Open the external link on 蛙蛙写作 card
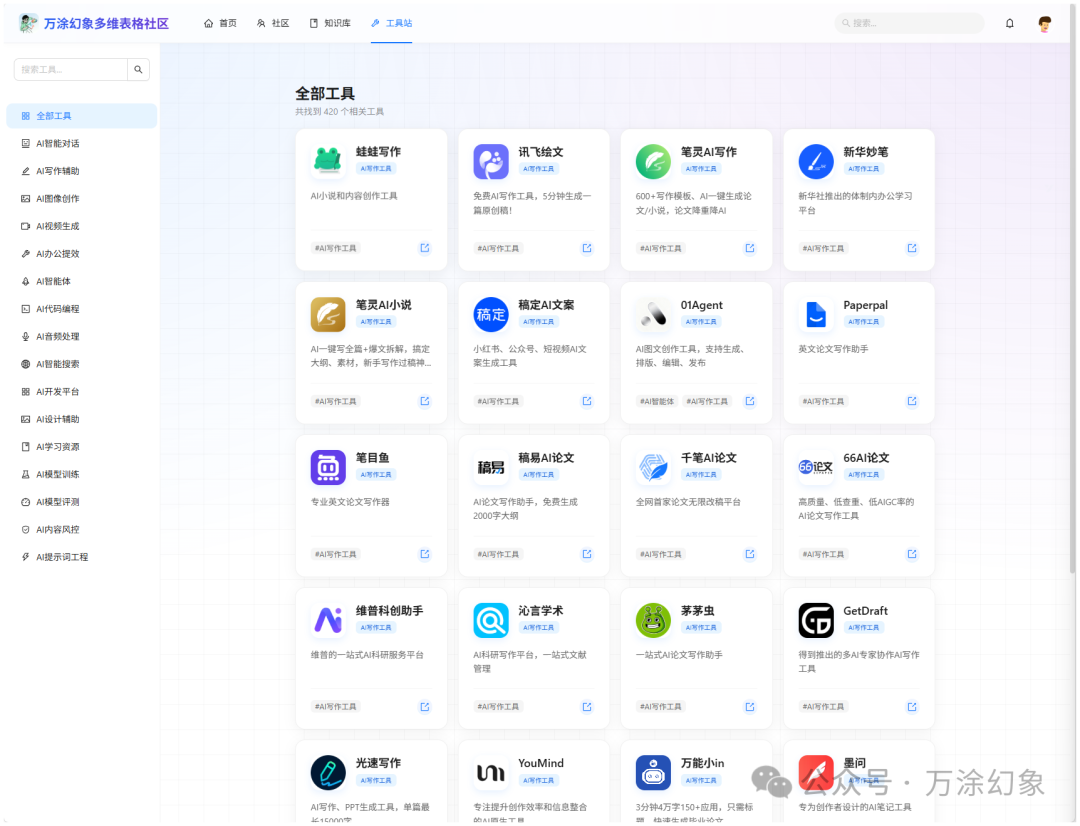1080x826 pixels. click(424, 247)
